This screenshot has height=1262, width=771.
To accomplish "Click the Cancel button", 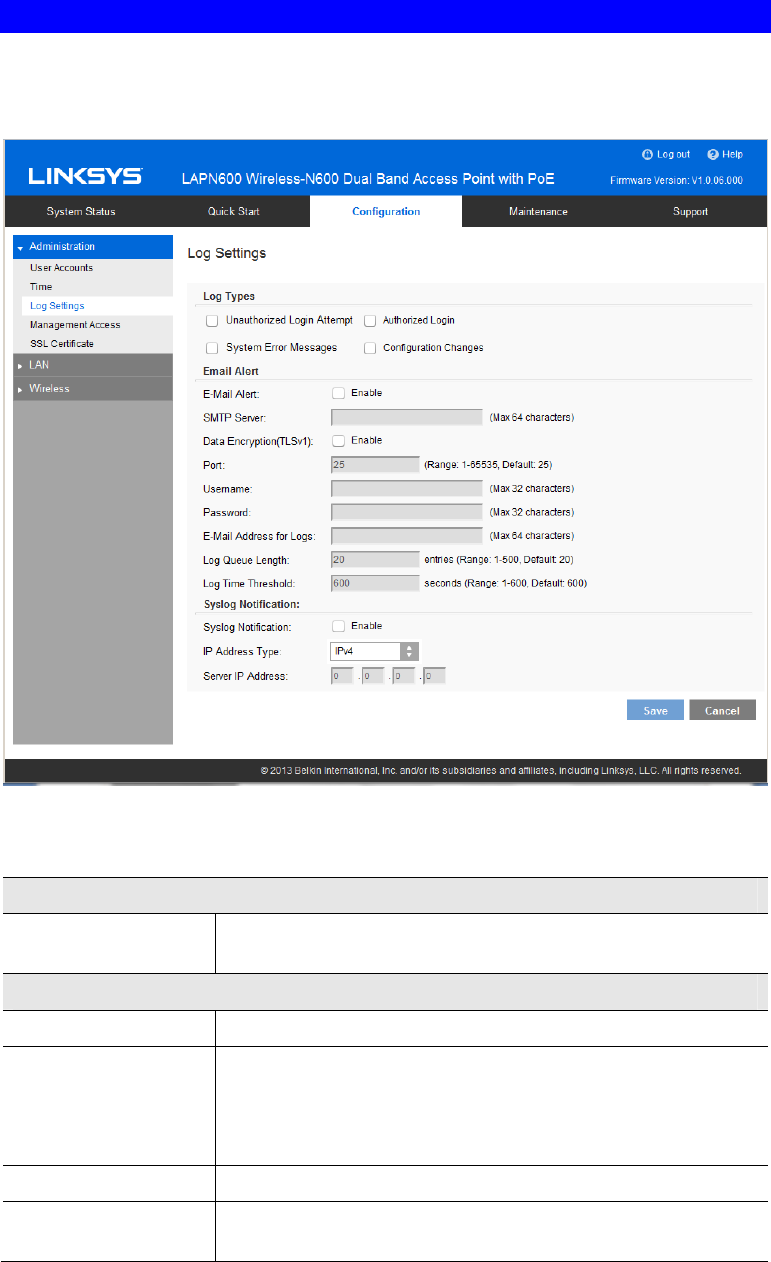I will pyautogui.click(x=722, y=710).
